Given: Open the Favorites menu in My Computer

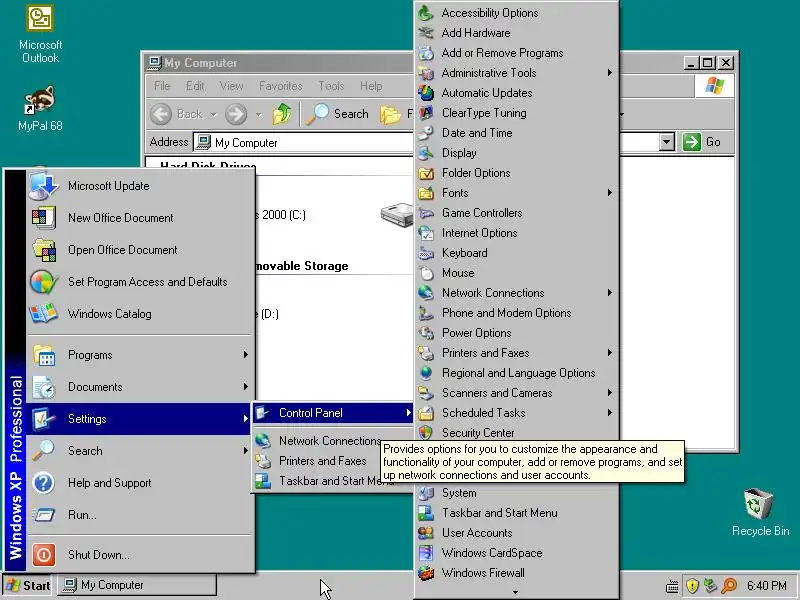Looking at the screenshot, I should coord(281,86).
